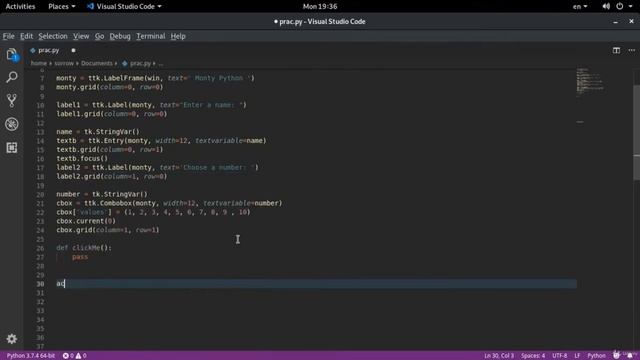The width and height of the screenshot is (640, 360).
Task: Open the Help menu
Action: point(178,36)
